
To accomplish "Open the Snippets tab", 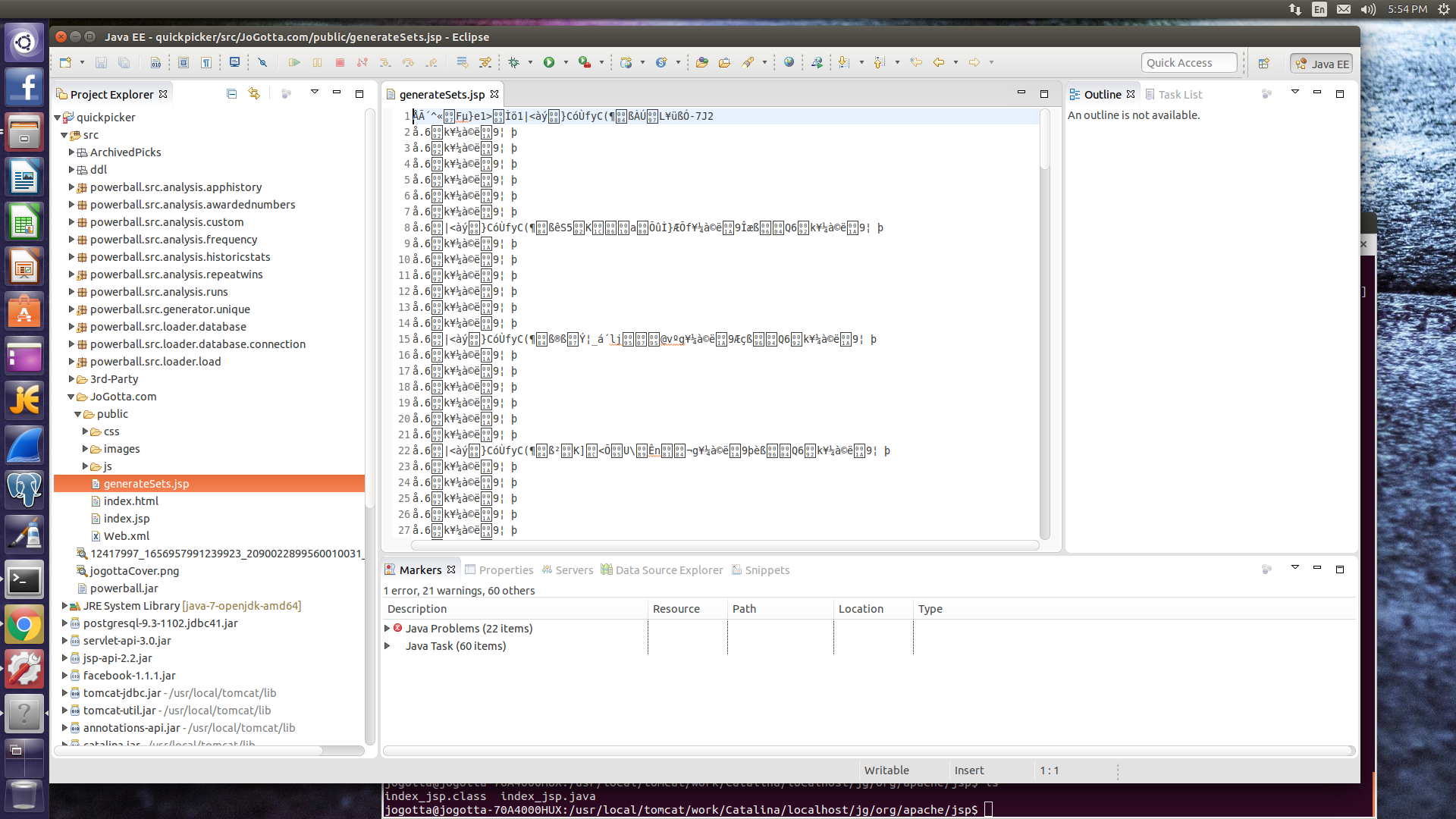I will (x=760, y=570).
